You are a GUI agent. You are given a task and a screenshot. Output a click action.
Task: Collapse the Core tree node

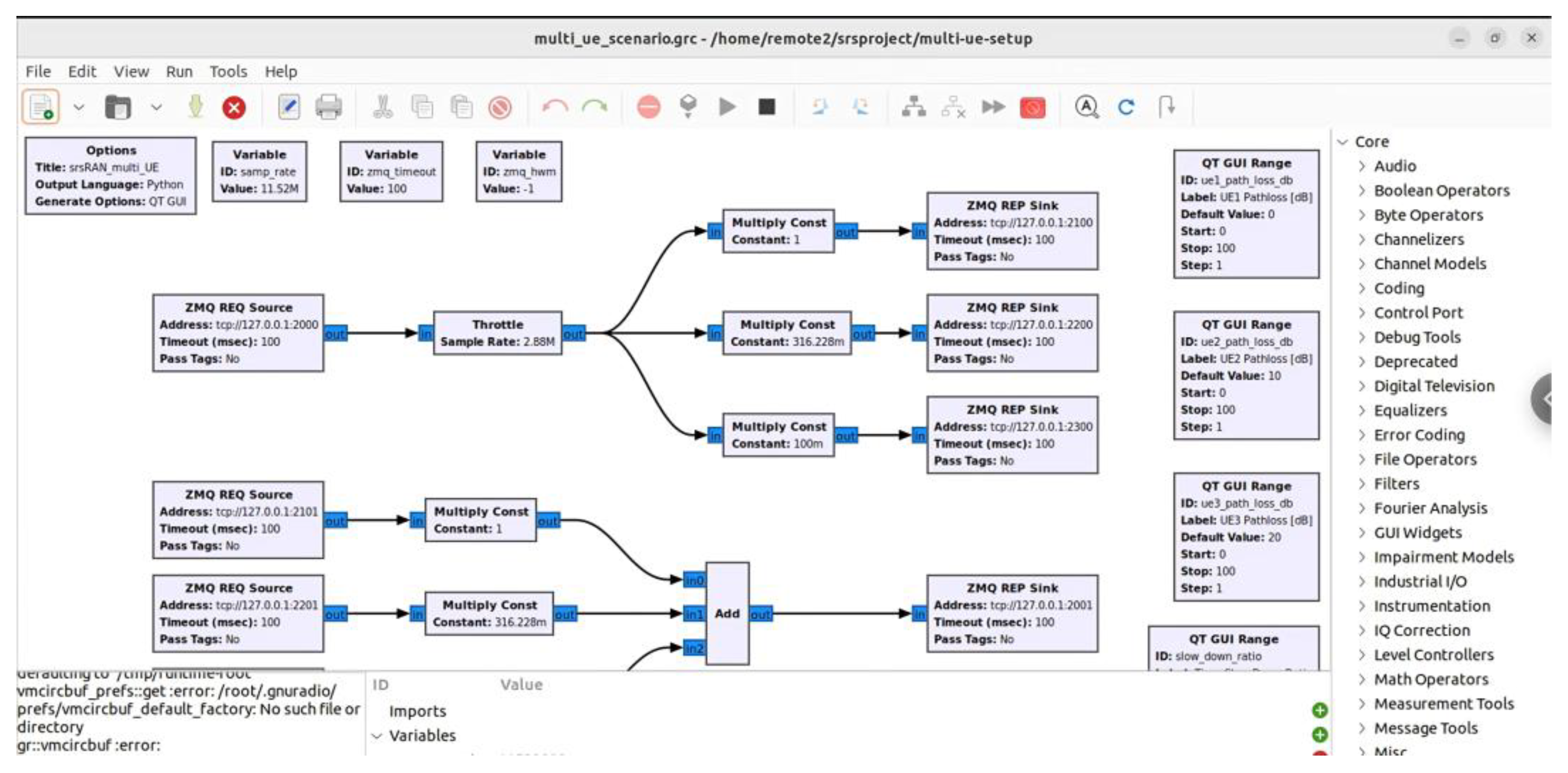(1344, 142)
